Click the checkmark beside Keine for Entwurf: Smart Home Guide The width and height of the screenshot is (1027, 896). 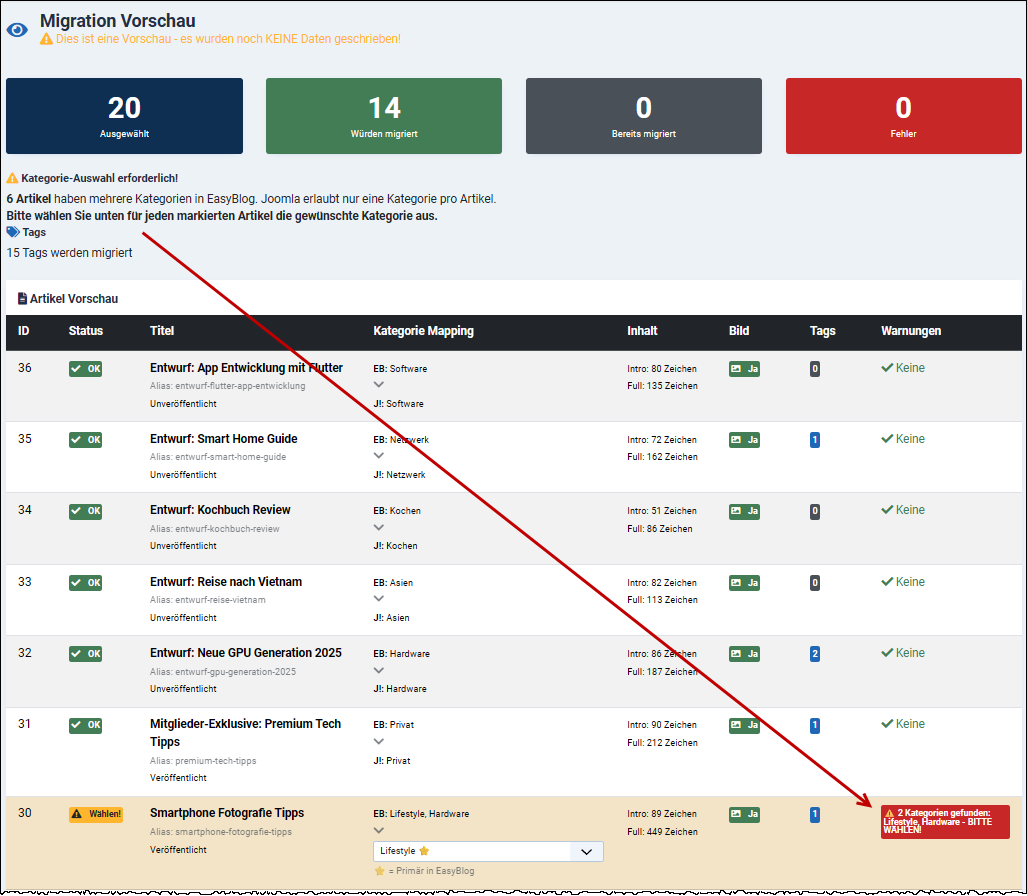[887, 438]
